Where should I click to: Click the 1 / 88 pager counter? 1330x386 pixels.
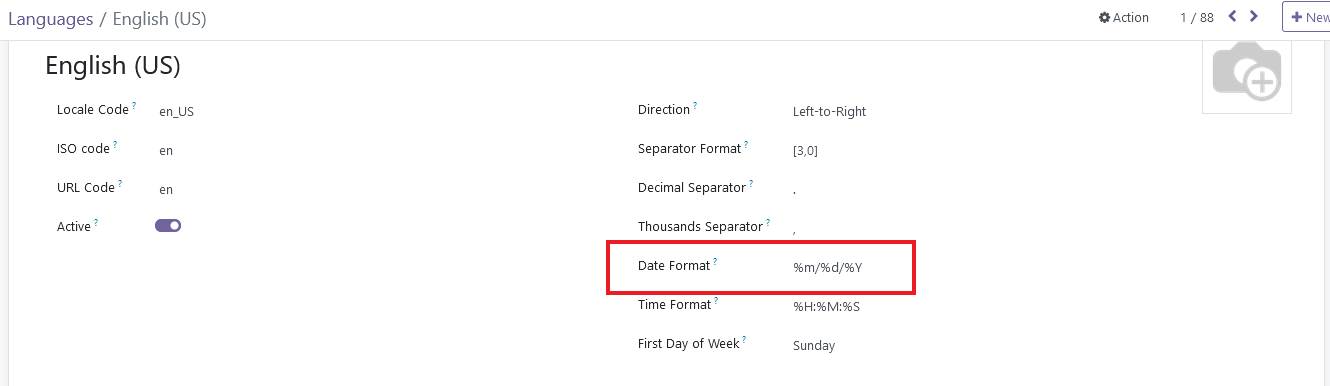[1197, 18]
